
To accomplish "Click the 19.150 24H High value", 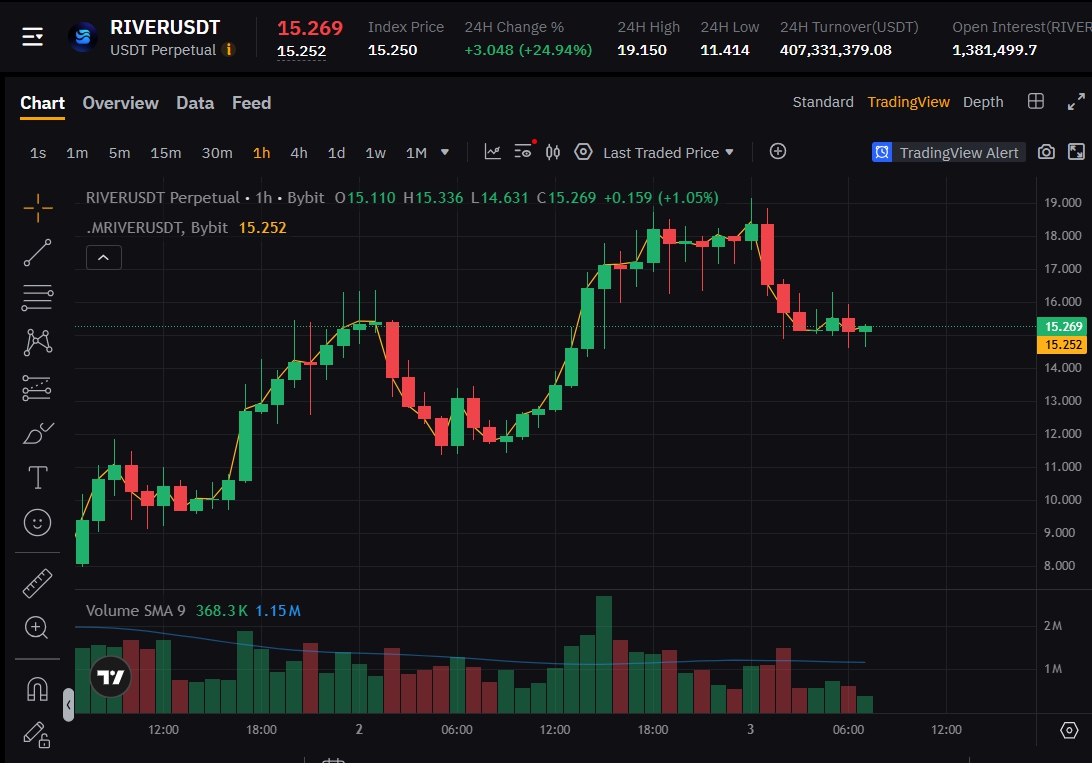I will pos(642,50).
